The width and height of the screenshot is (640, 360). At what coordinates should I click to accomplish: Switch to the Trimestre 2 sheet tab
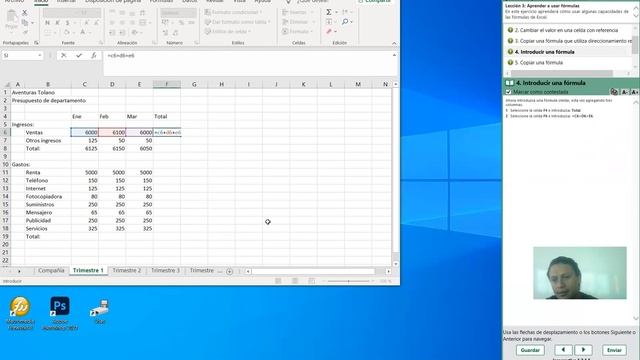(127, 271)
